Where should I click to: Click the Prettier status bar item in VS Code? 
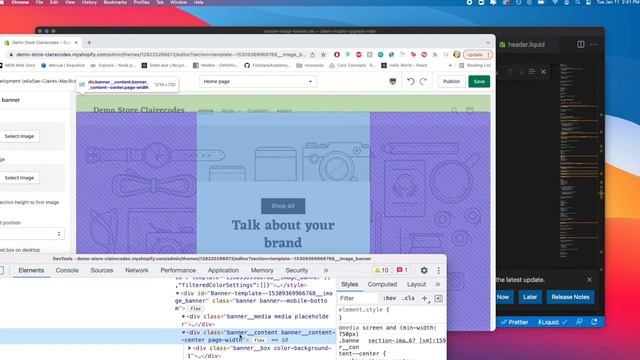click(515, 322)
